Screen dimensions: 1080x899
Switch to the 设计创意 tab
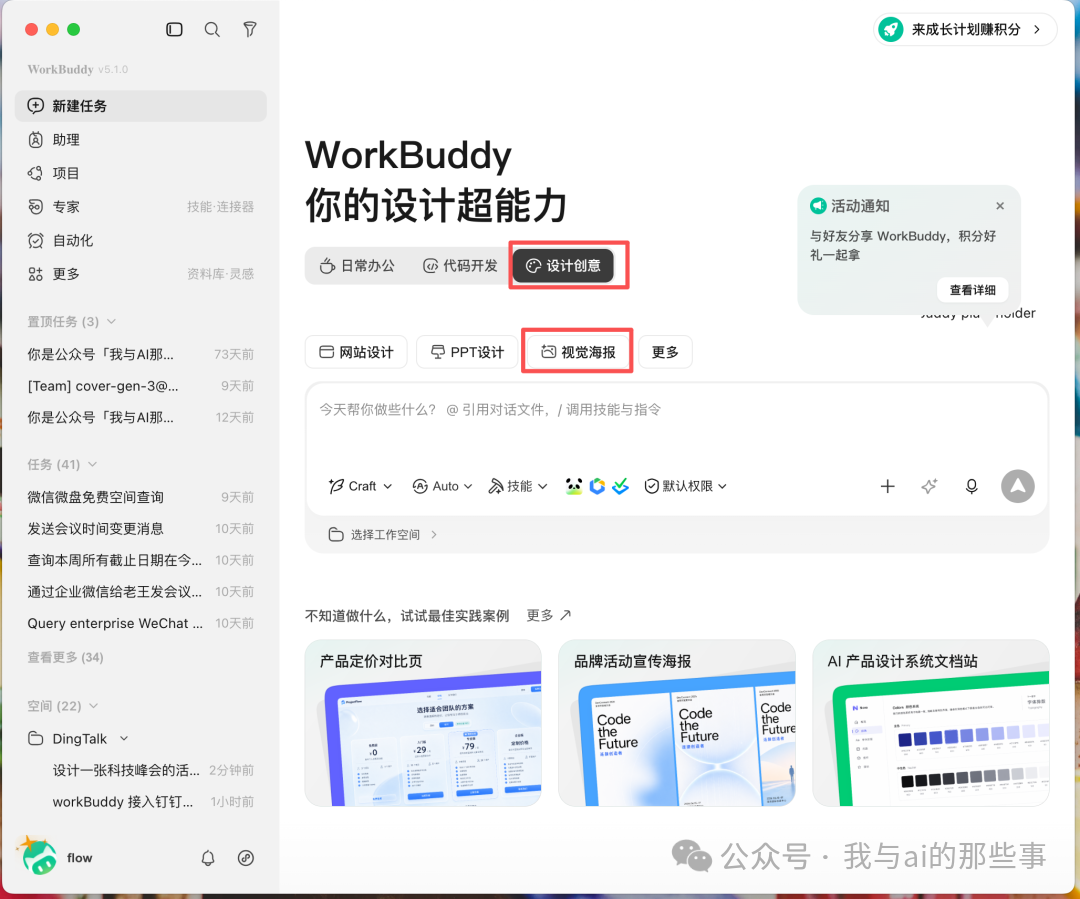[x=563, y=266]
